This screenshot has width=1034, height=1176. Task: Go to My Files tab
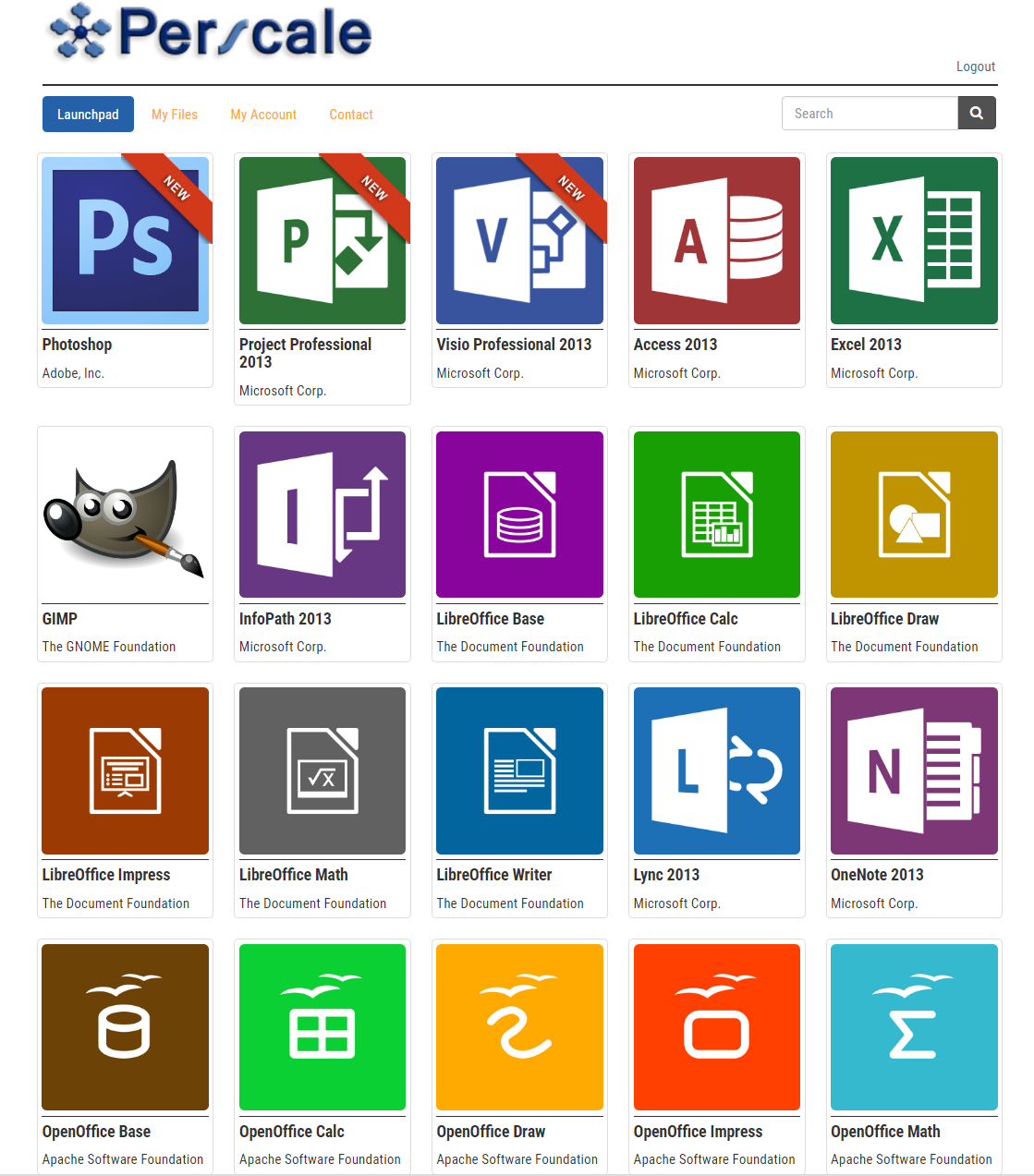click(x=175, y=115)
